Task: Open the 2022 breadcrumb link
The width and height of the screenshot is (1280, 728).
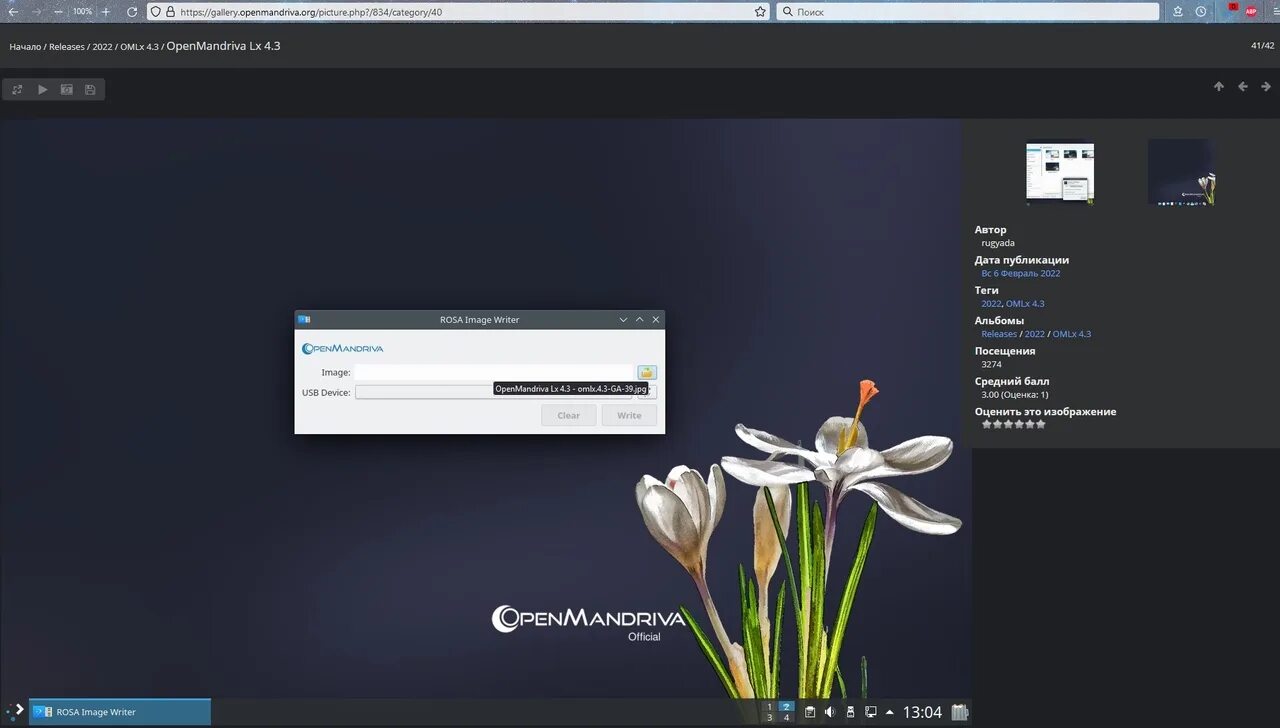Action: pyautogui.click(x=102, y=47)
